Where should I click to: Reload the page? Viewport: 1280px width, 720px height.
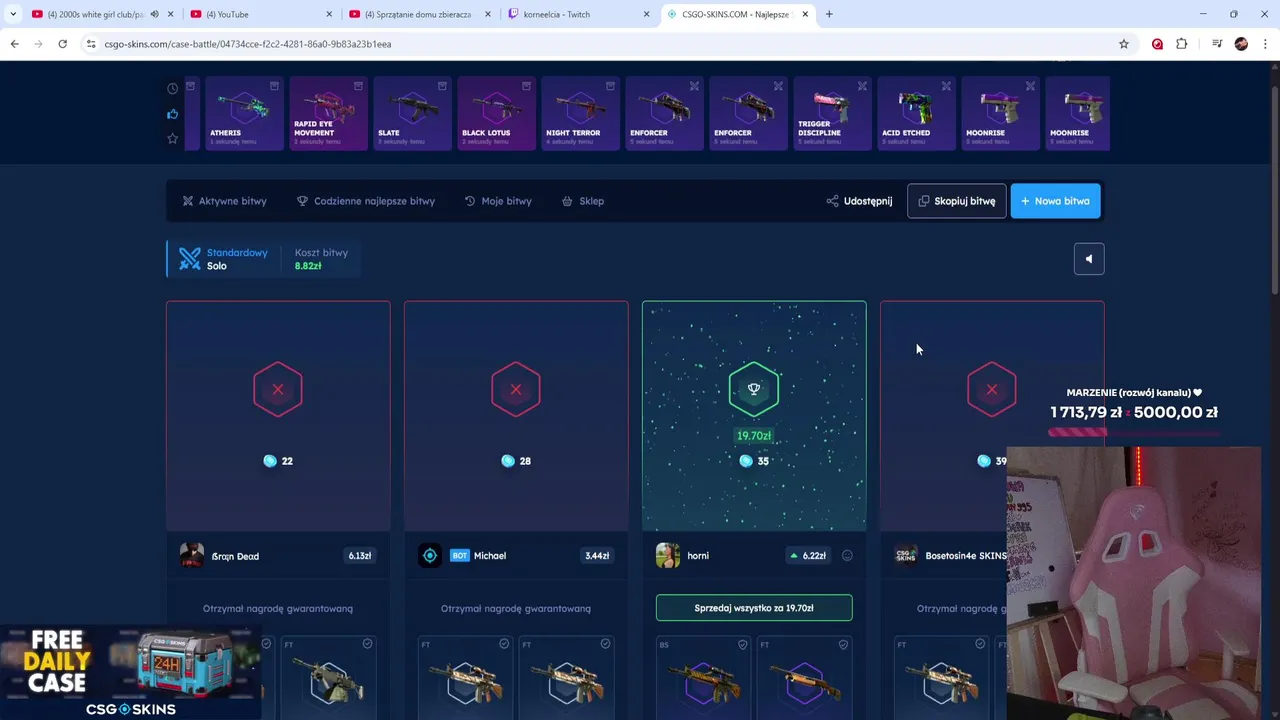click(62, 44)
